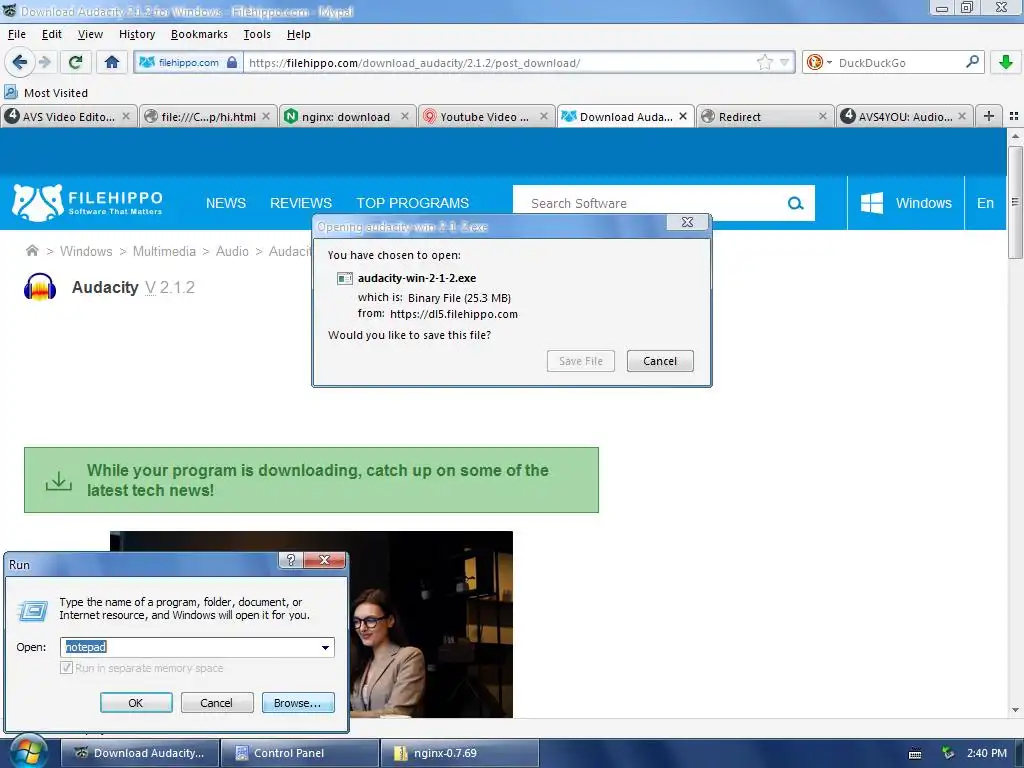
Task: Click Browse... in the Run dialog
Action: (x=298, y=703)
